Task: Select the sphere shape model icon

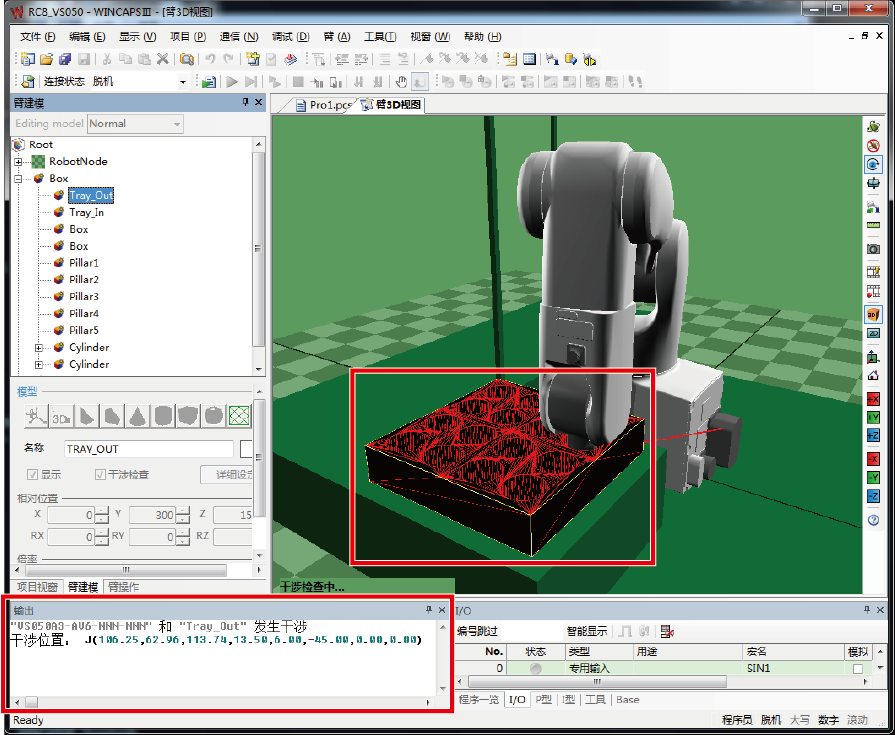Action: tap(213, 415)
